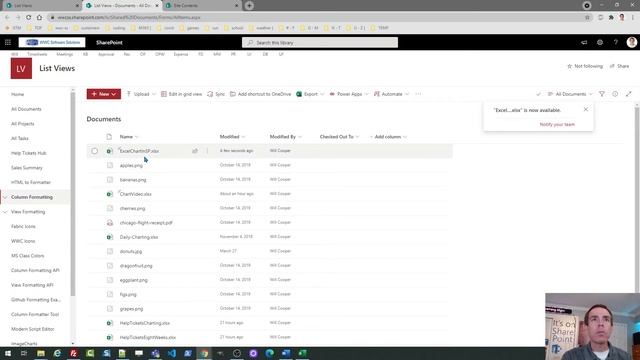This screenshot has height=360, width=640.
Task: Reload the page with browser refresh icon
Action: [x=29, y=18]
